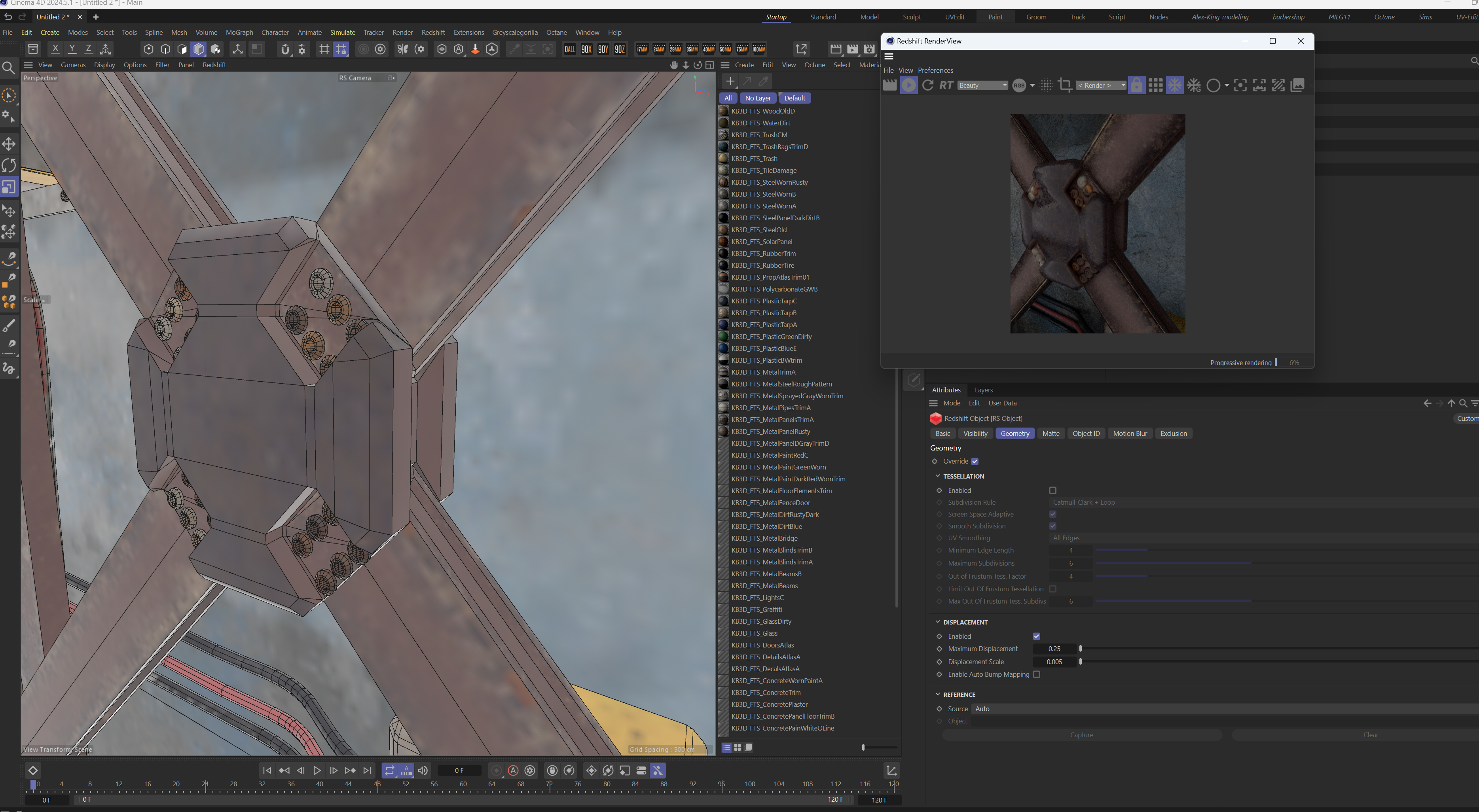This screenshot has height=812, width=1479.
Task: Click the 90Z rotation preset
Action: point(620,49)
